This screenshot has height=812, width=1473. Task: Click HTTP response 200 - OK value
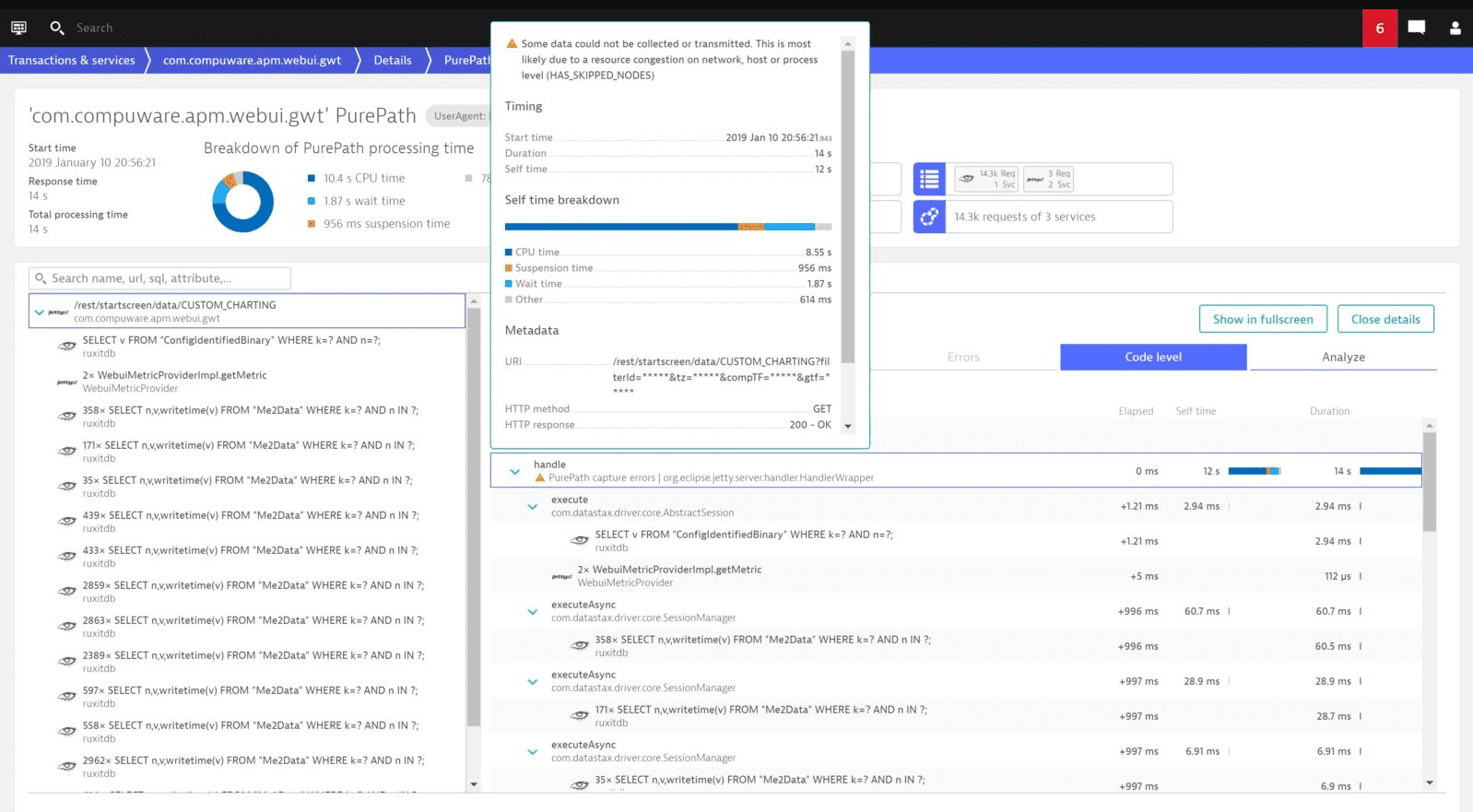coord(810,425)
